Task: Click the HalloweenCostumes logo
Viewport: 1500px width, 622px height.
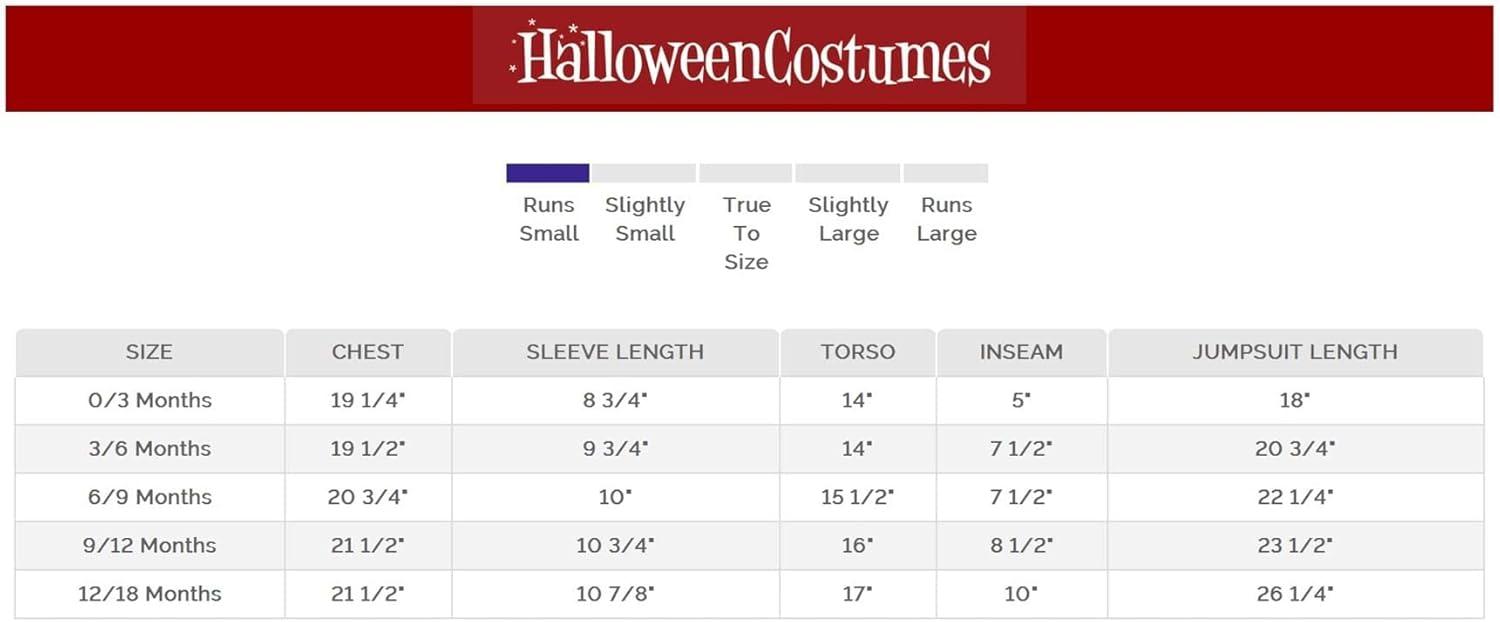Action: coord(750,56)
